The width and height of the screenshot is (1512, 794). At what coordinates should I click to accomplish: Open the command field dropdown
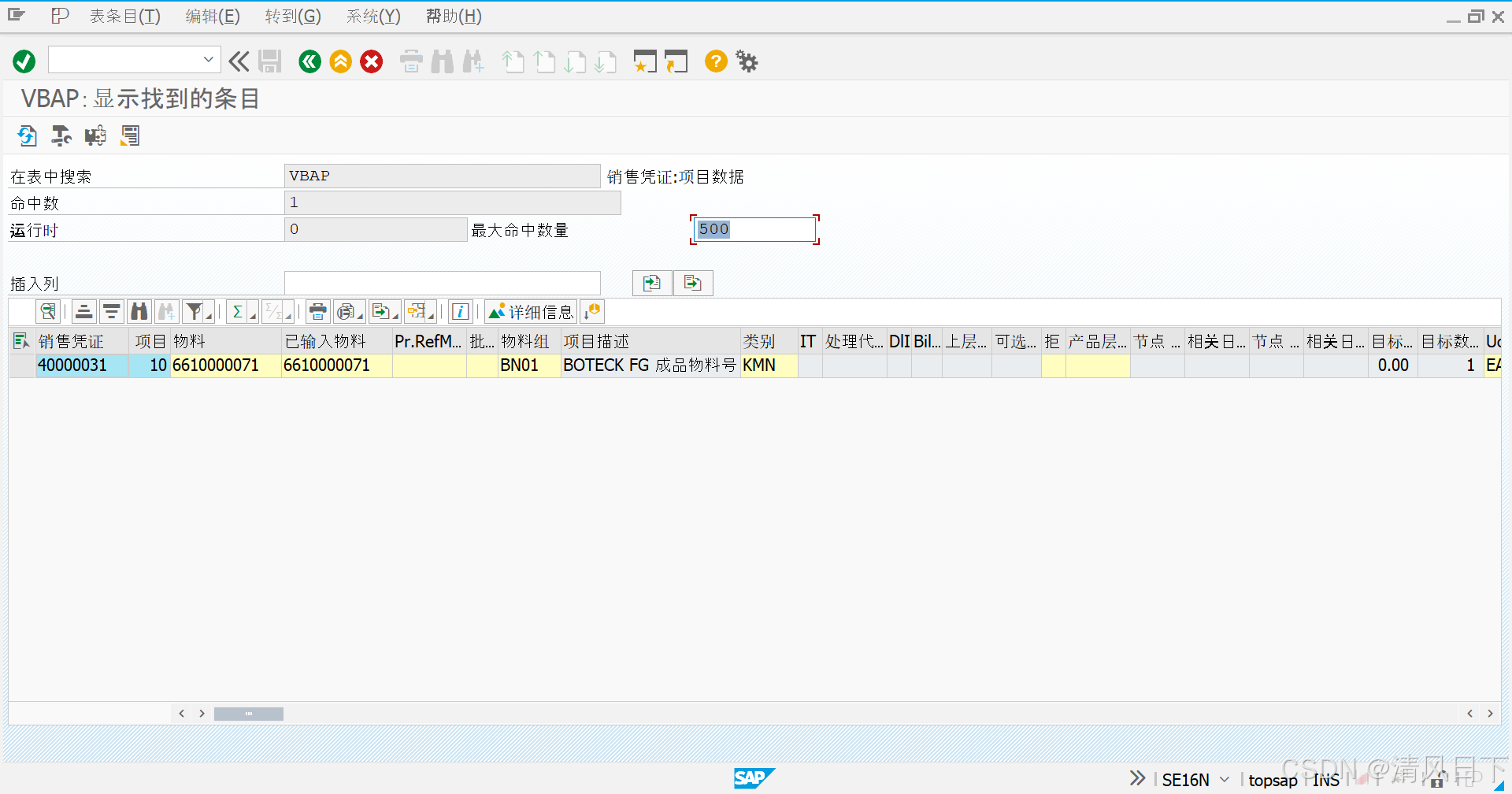207,60
